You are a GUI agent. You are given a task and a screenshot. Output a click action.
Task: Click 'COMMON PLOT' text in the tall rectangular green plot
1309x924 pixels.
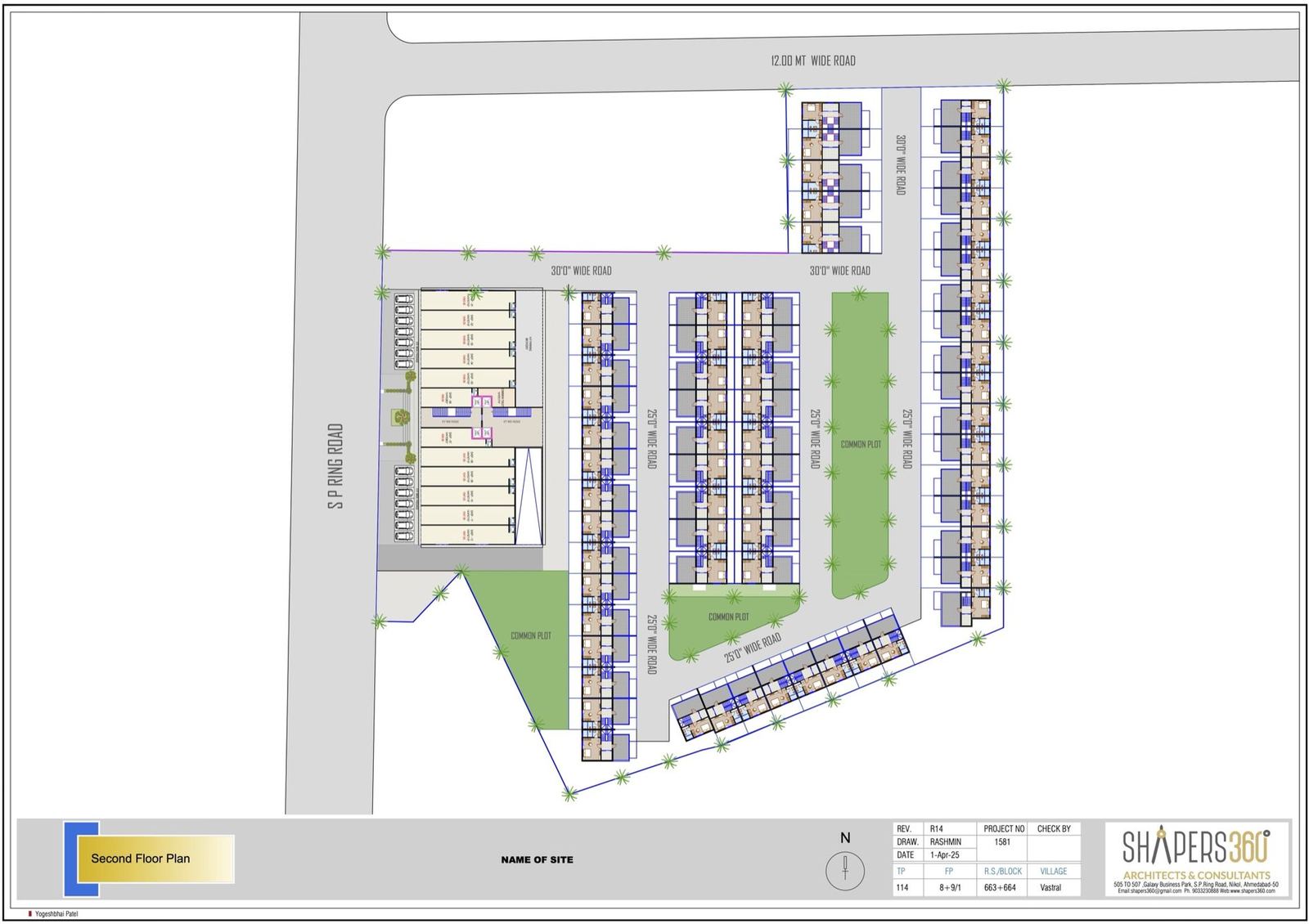(x=861, y=444)
